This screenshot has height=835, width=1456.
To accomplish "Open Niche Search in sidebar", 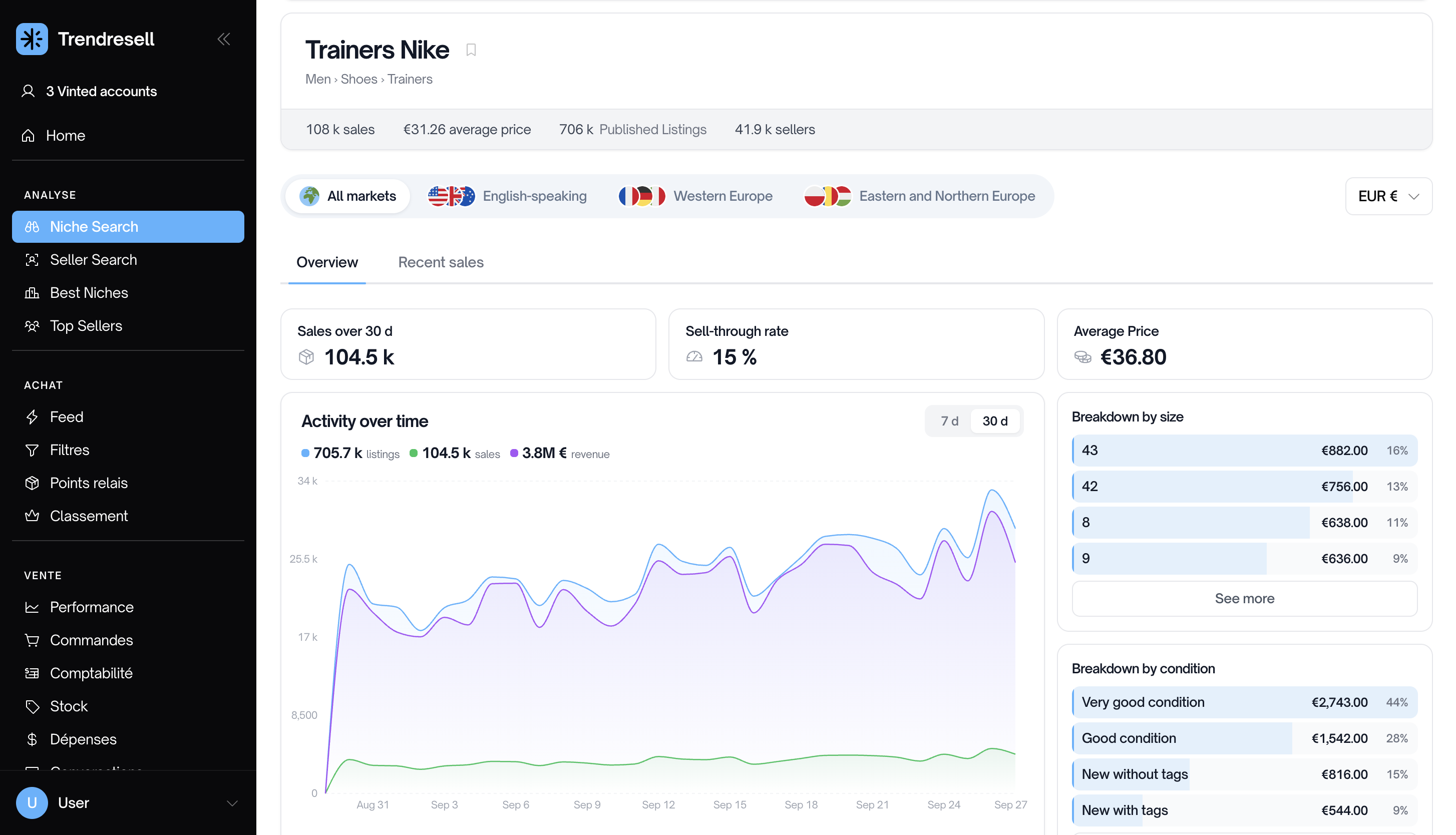I will pos(128,227).
